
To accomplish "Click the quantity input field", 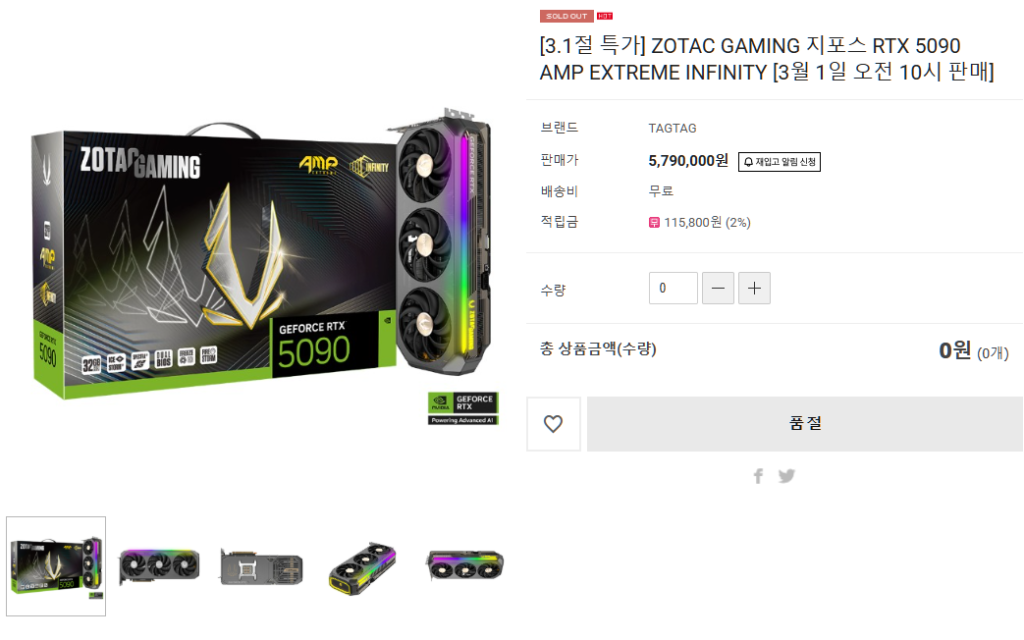I will [x=673, y=288].
